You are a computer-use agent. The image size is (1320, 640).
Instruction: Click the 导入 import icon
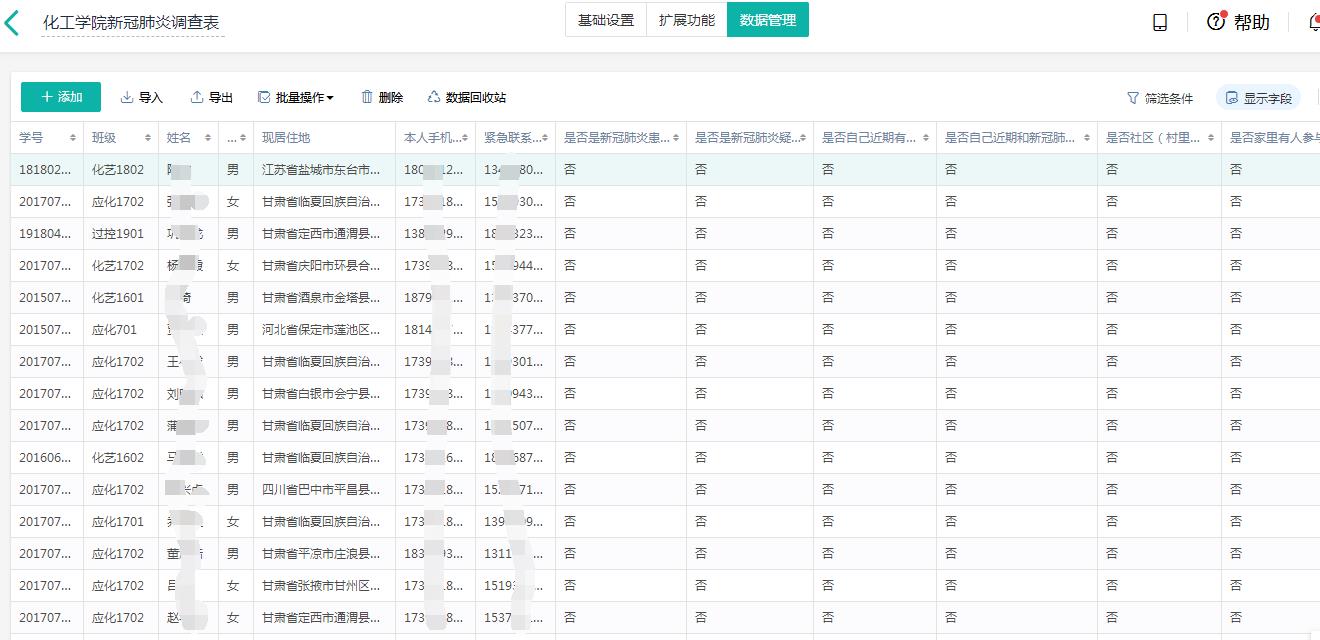[x=127, y=97]
